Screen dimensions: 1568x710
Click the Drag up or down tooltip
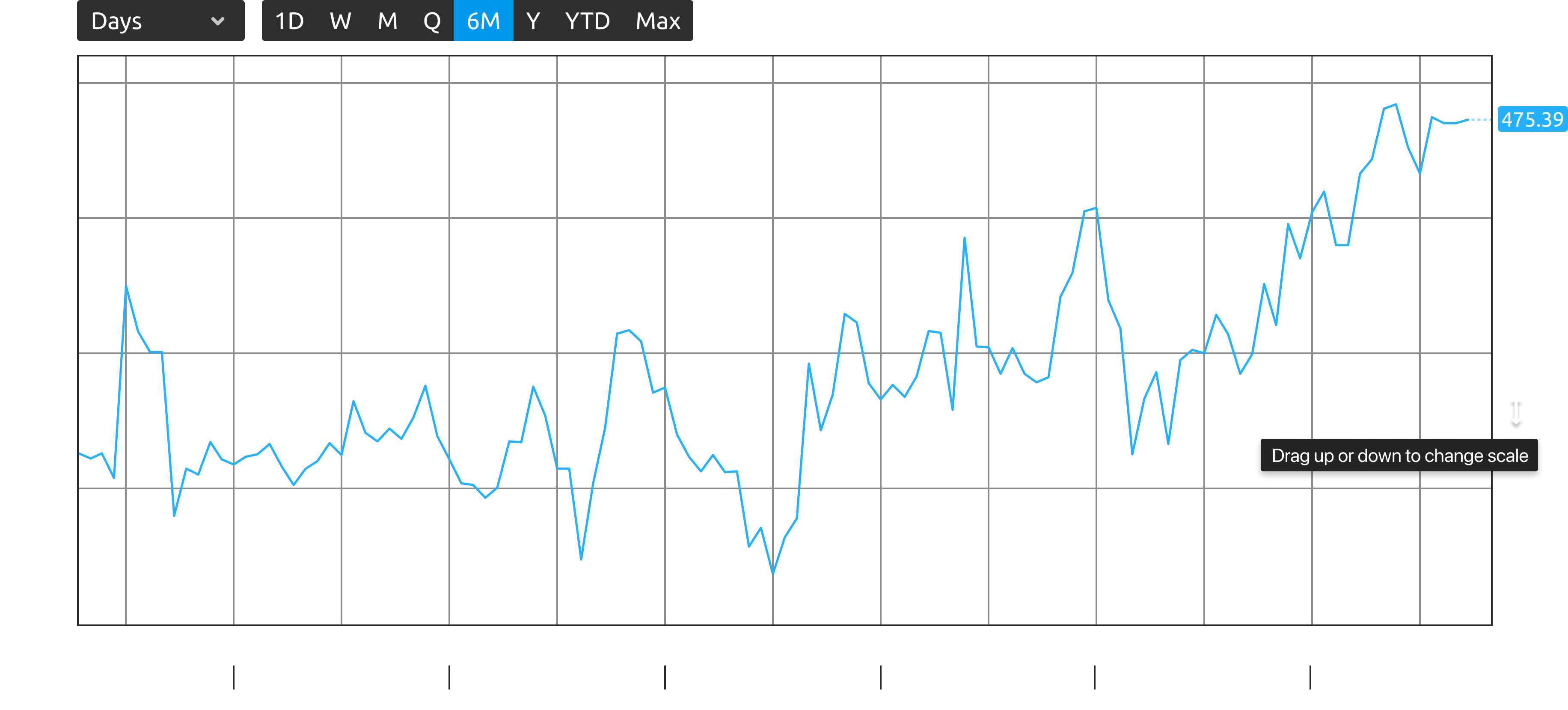tap(1399, 456)
